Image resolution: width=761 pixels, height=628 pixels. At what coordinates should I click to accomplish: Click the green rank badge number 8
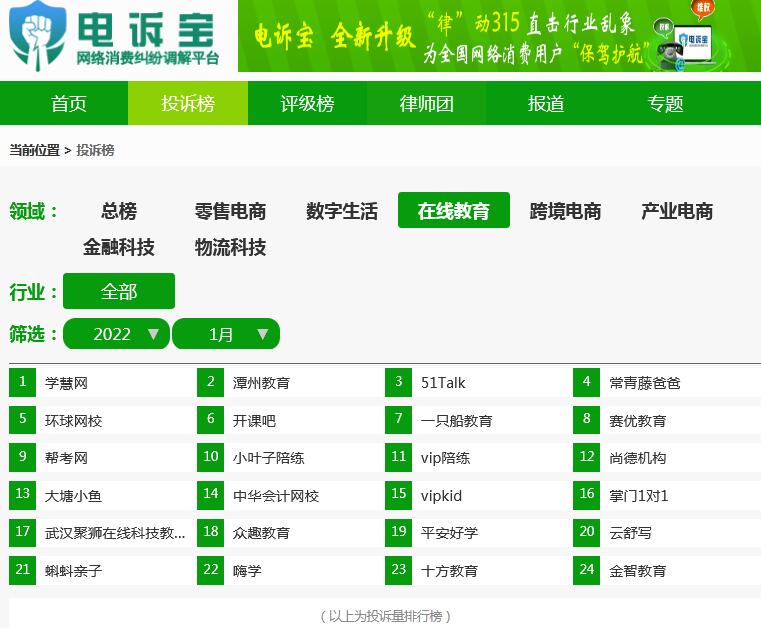(586, 420)
